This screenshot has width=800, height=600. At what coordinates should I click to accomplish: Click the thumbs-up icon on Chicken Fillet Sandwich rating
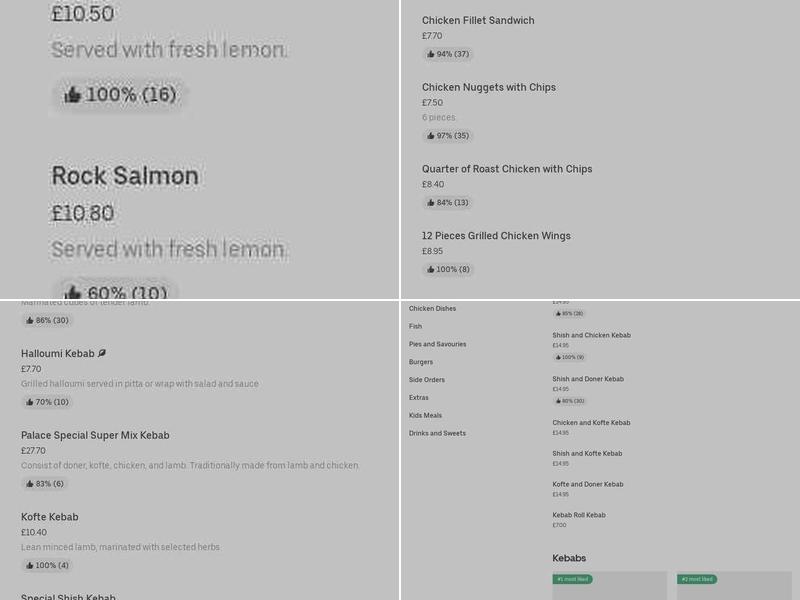coord(431,54)
